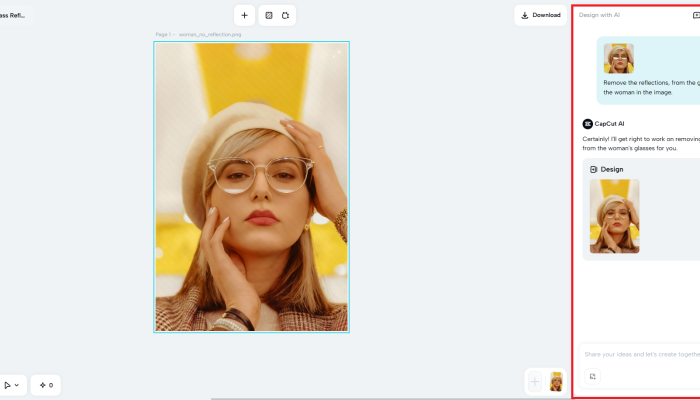
Task: Expand the pointer tool dropdown
Action: [12, 384]
